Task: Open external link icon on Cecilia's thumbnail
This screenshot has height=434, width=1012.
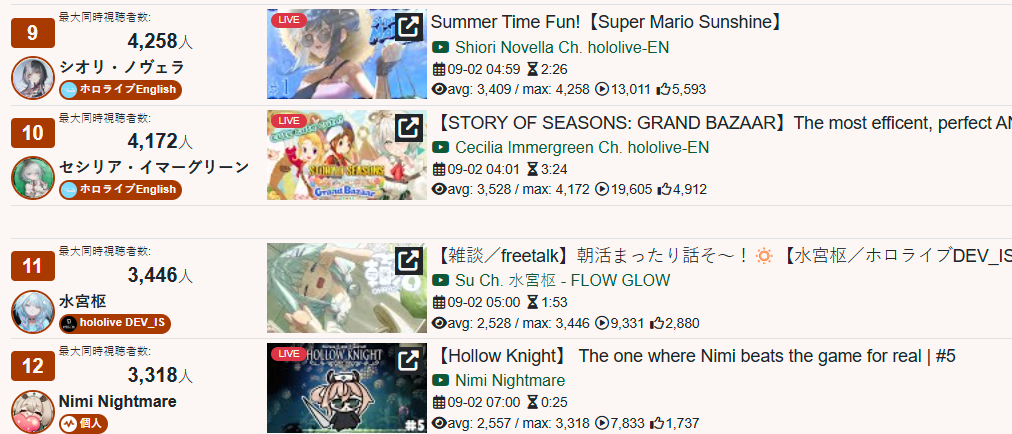Action: point(409,127)
